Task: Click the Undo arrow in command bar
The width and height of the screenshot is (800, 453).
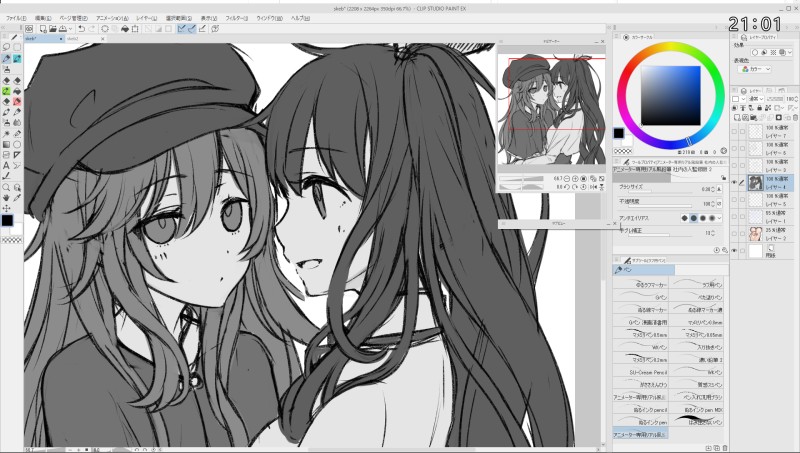Action: click(x=82, y=29)
